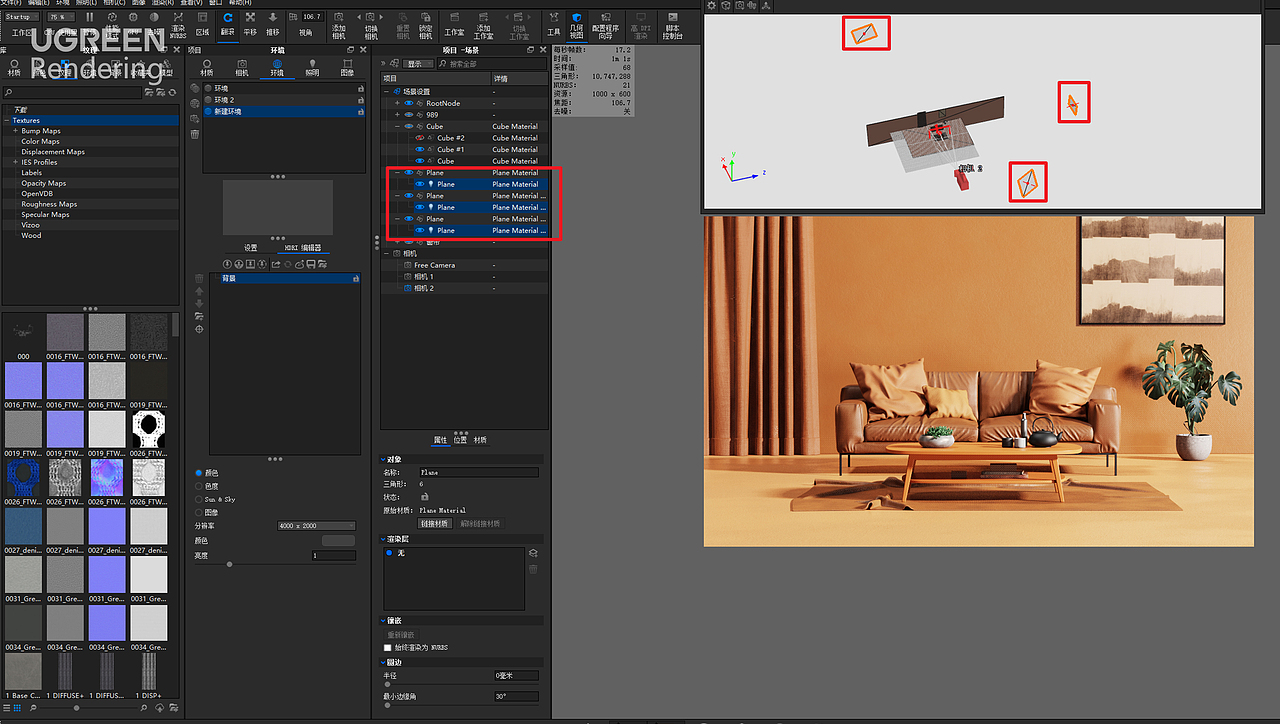The height and width of the screenshot is (724, 1280).
Task: Click the move-down arrow beside the HDRI list
Action: coord(200,303)
